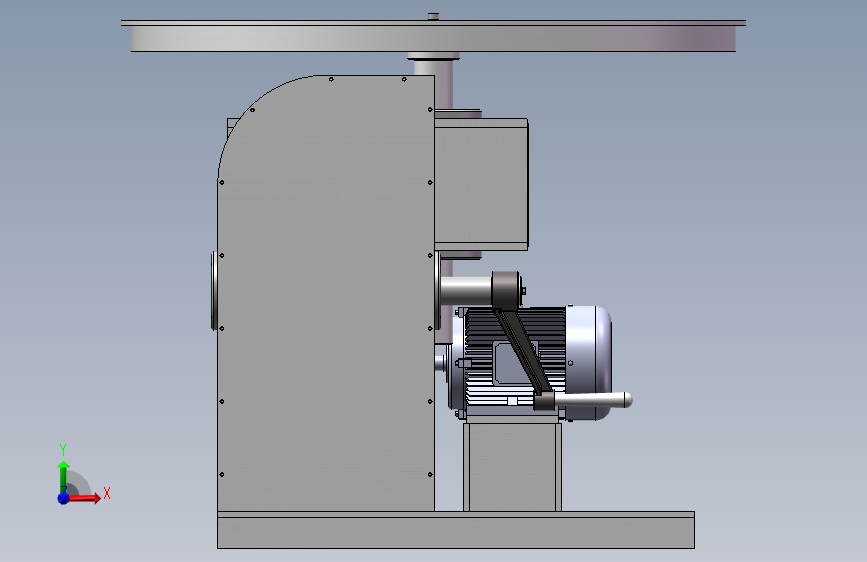Viewport: 867px width, 562px height.
Task: Select the lever's horizontal grip rod
Action: point(593,400)
